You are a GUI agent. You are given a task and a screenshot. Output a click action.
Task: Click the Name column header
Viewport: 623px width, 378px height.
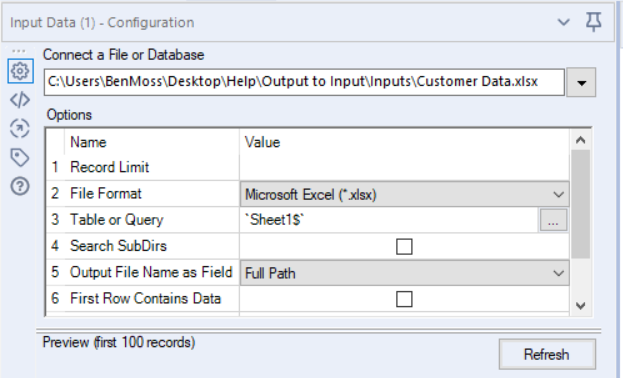point(88,142)
